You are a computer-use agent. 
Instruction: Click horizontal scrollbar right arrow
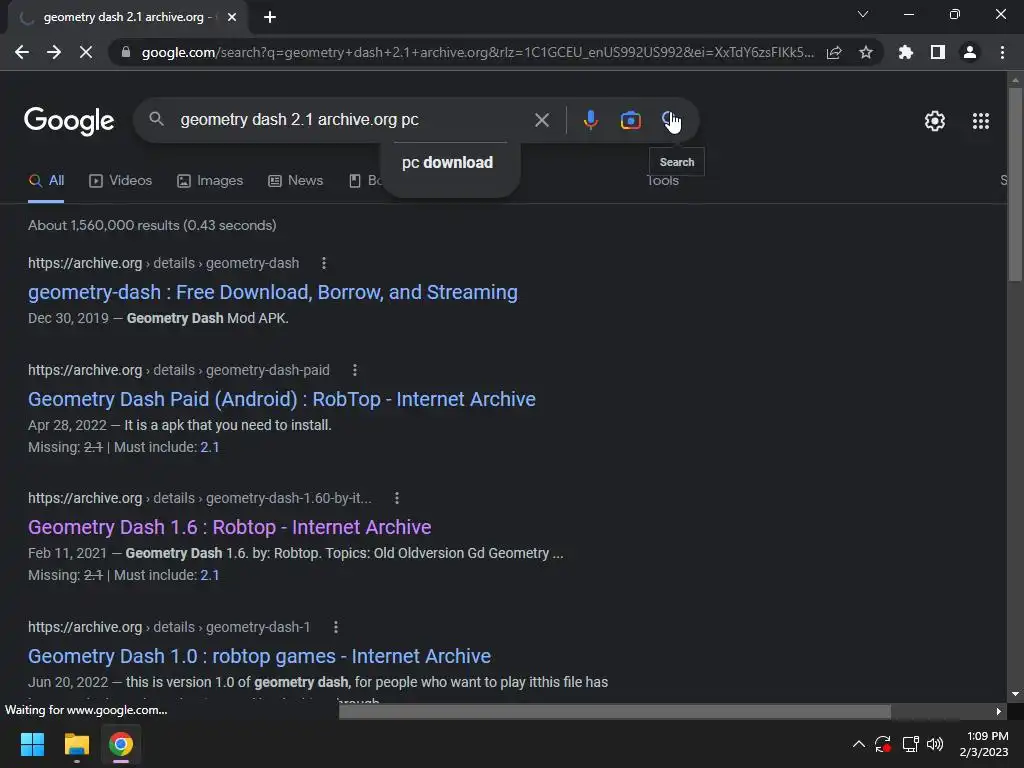click(x=999, y=711)
